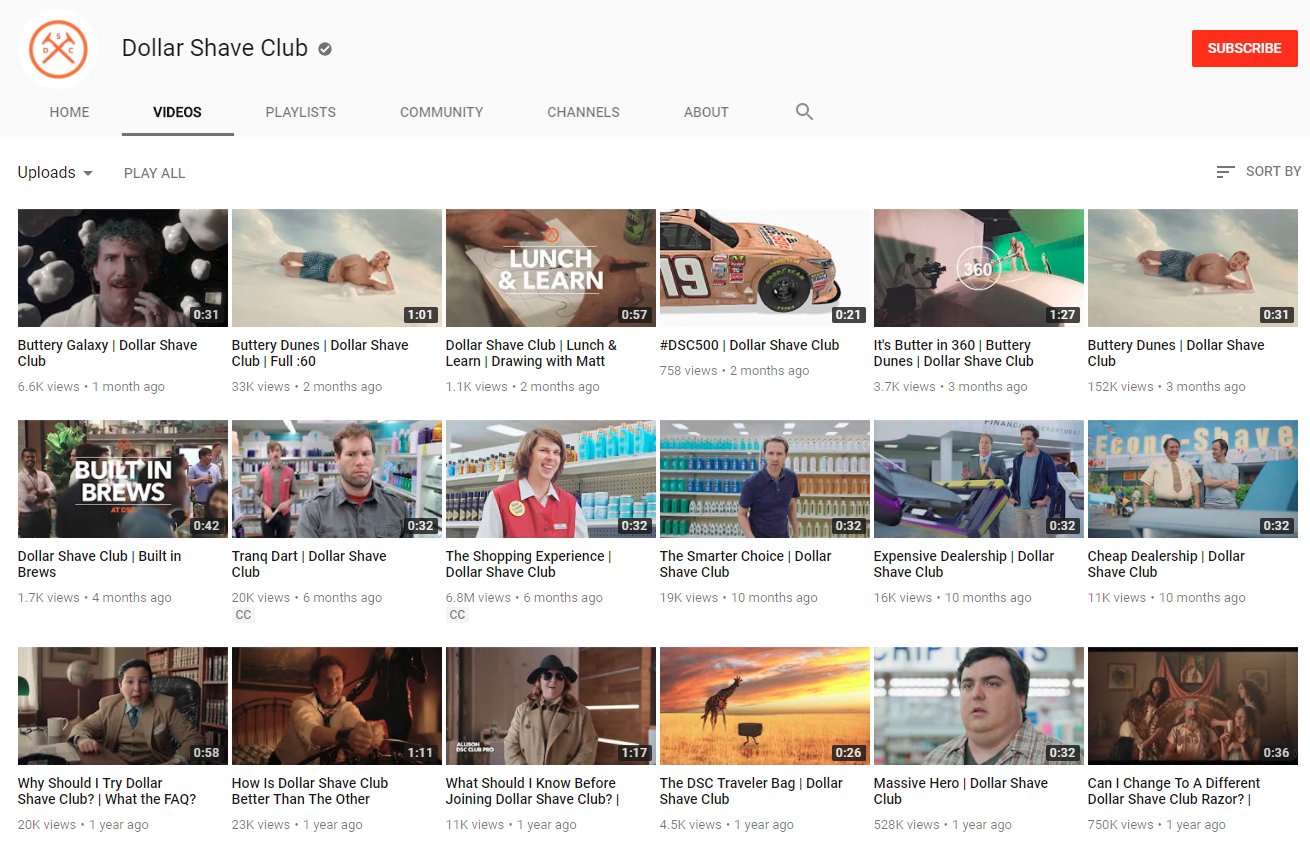
Task: Open the Massive Hero video link
Action: tap(960, 791)
